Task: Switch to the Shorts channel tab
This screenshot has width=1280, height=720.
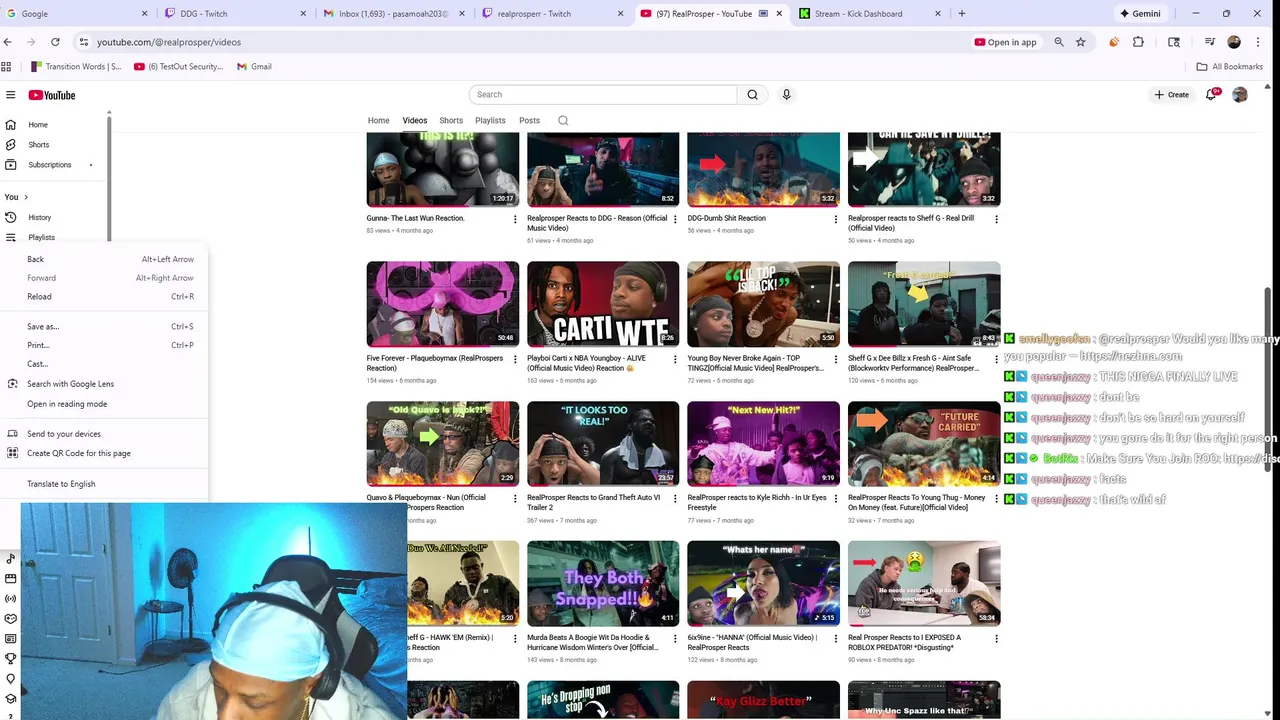Action: 451,120
